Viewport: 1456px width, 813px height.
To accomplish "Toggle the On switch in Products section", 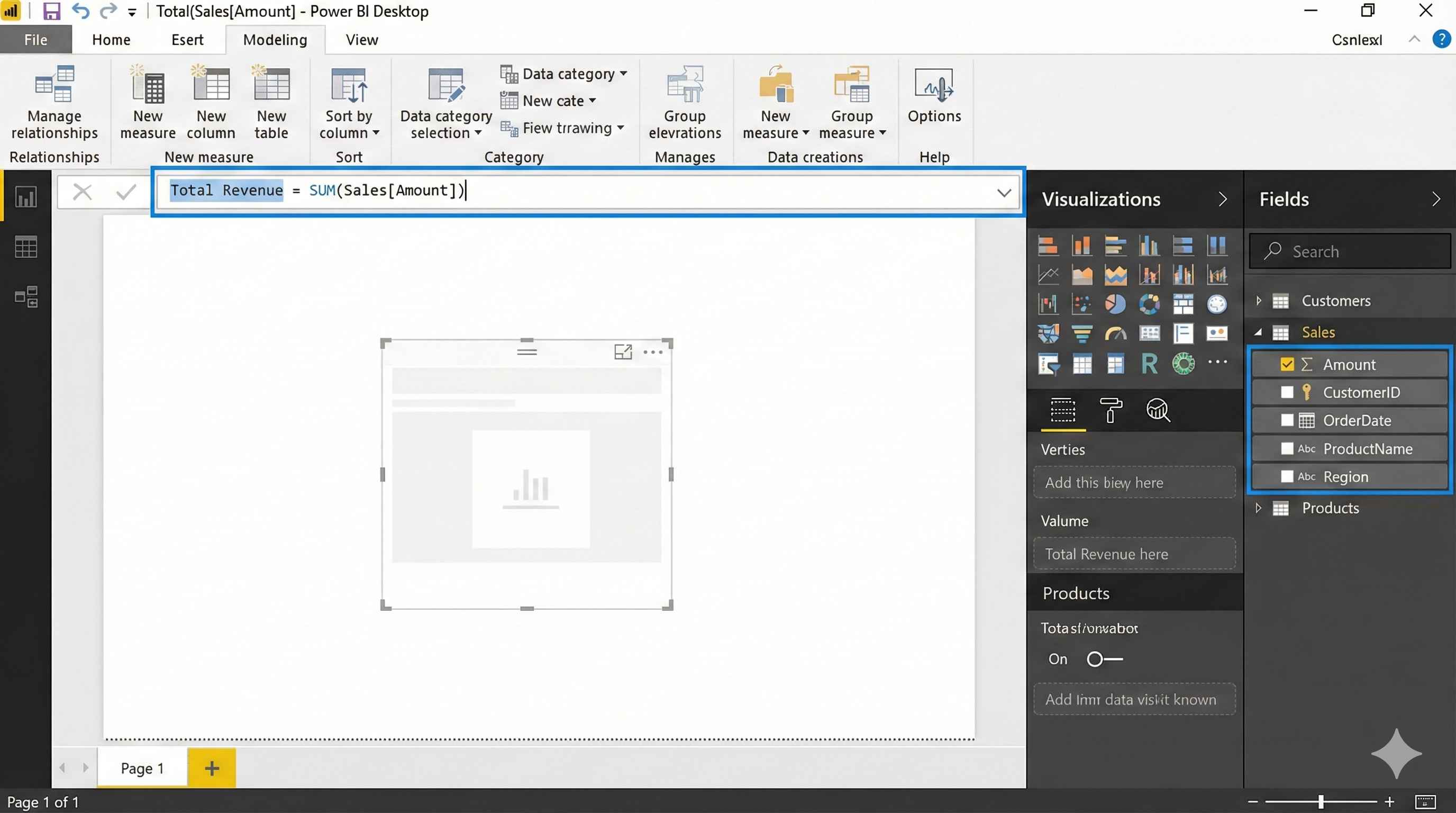I will point(1104,659).
